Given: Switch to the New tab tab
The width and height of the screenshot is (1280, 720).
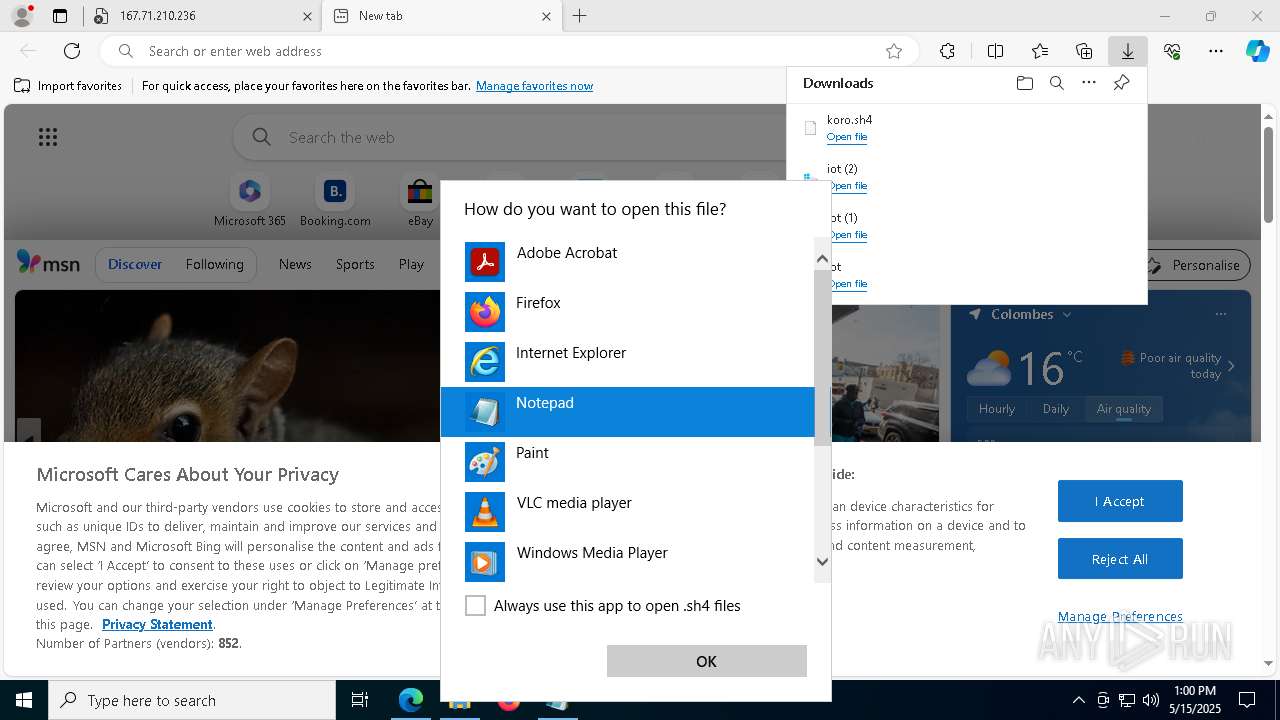Looking at the screenshot, I should pyautogui.click(x=441, y=16).
